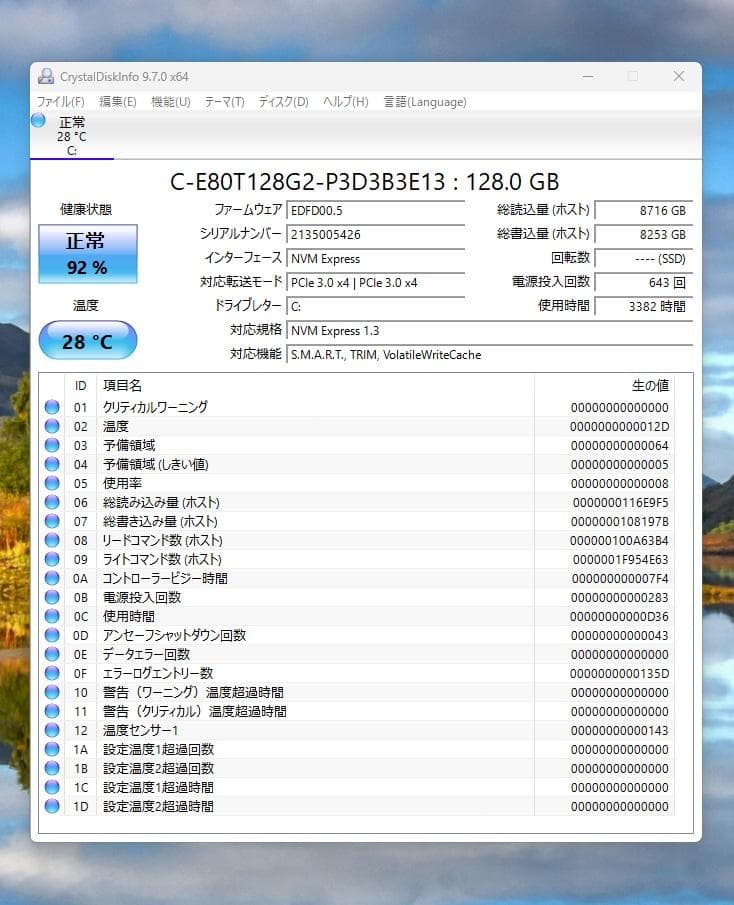
Task: Select raw value 000000000012D
Action: tap(620, 427)
